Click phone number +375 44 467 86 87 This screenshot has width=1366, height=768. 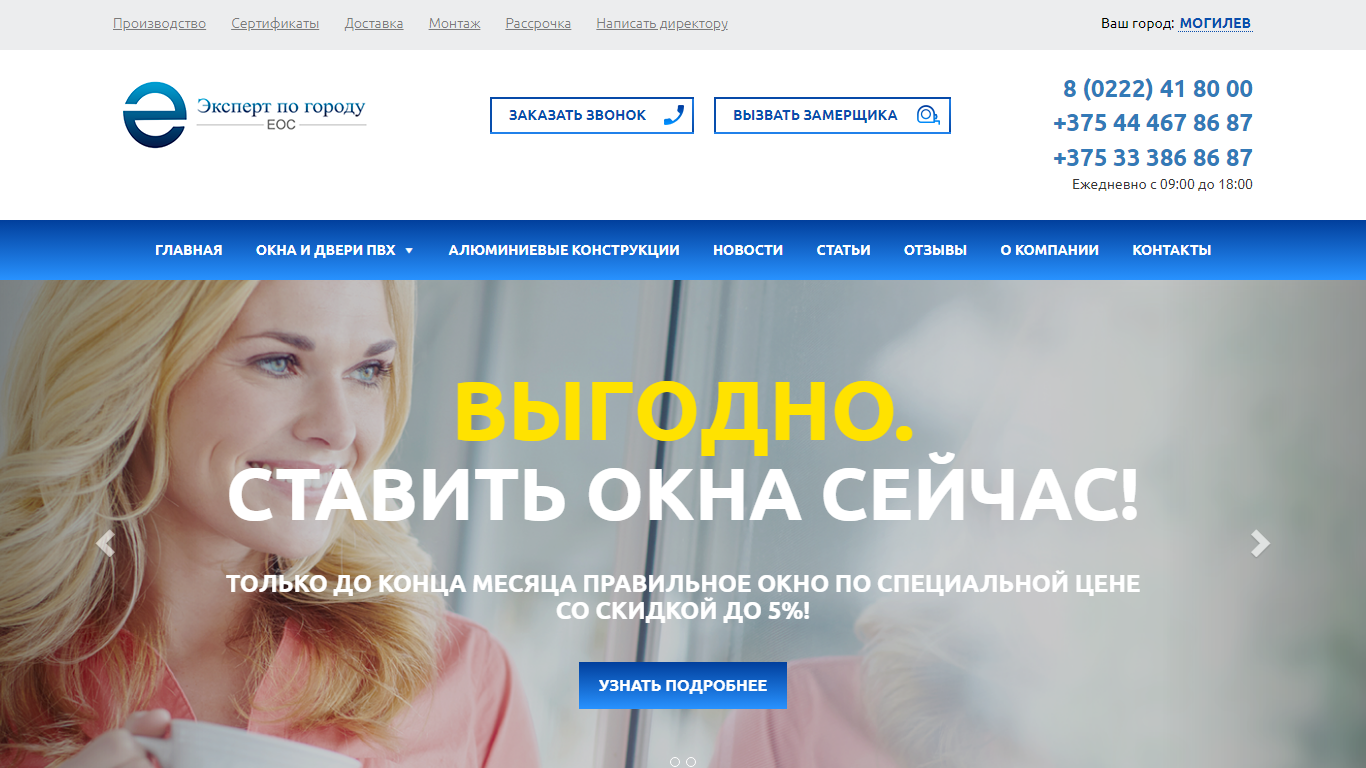tap(1153, 123)
